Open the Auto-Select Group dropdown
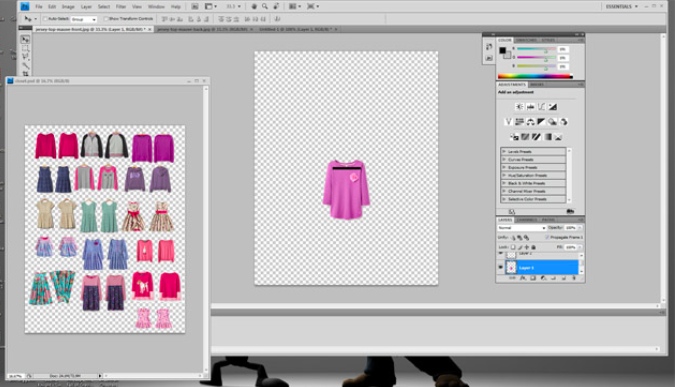Viewport: 675px width, 387px height. pos(84,19)
